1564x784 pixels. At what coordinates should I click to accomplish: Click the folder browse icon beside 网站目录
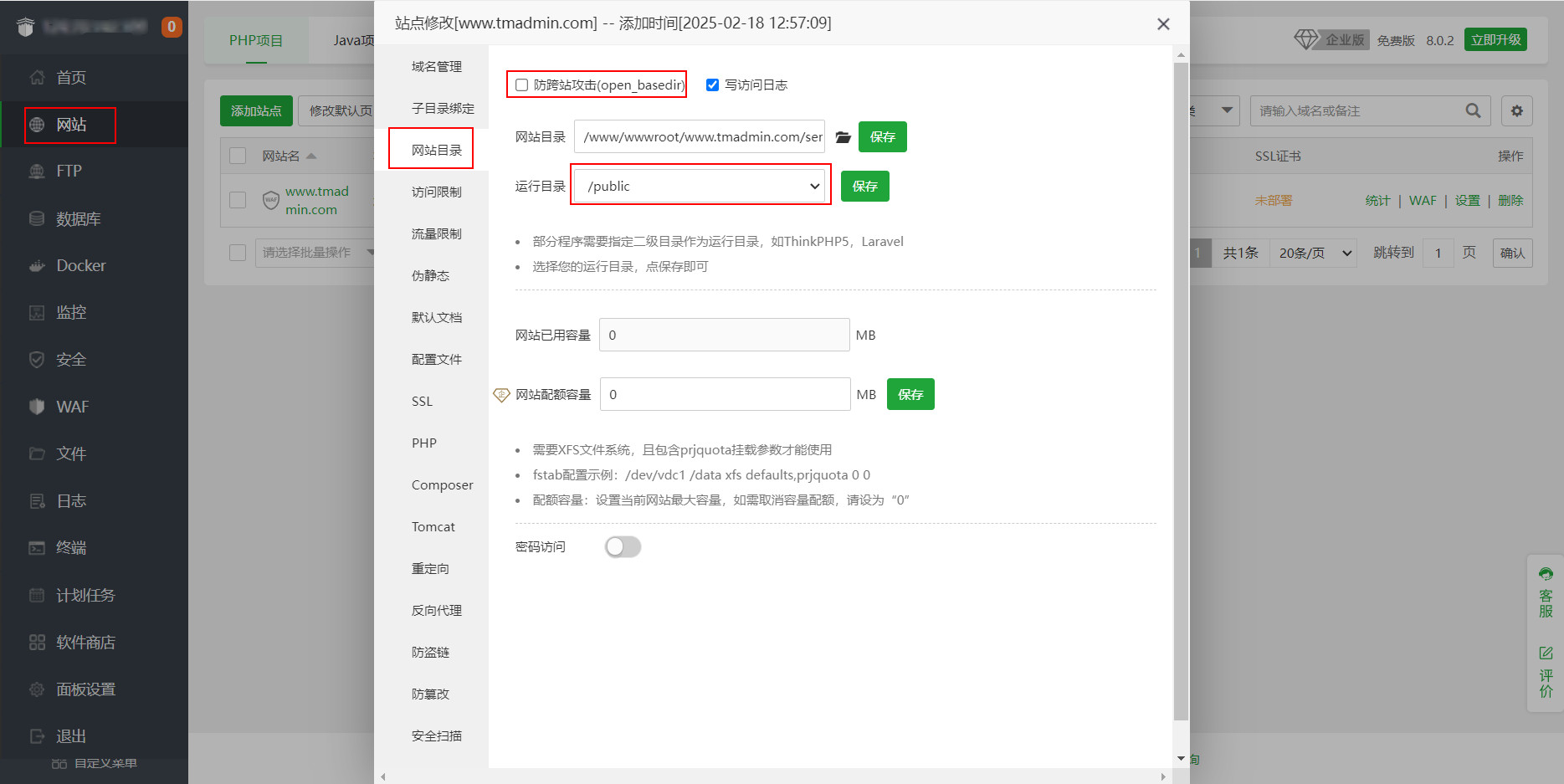pyautogui.click(x=843, y=137)
